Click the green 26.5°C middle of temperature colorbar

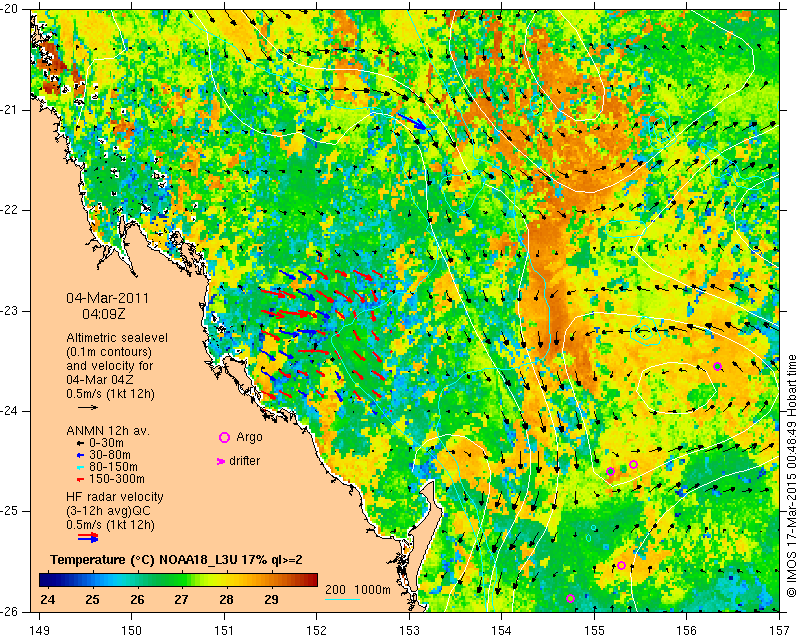159,580
